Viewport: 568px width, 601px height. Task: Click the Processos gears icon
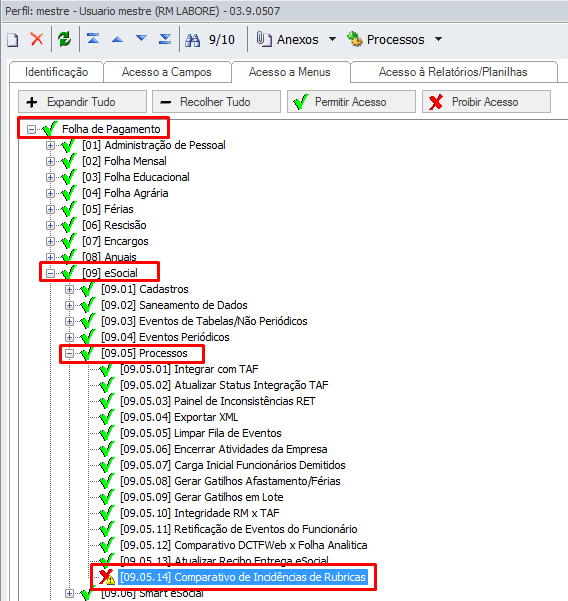355,39
